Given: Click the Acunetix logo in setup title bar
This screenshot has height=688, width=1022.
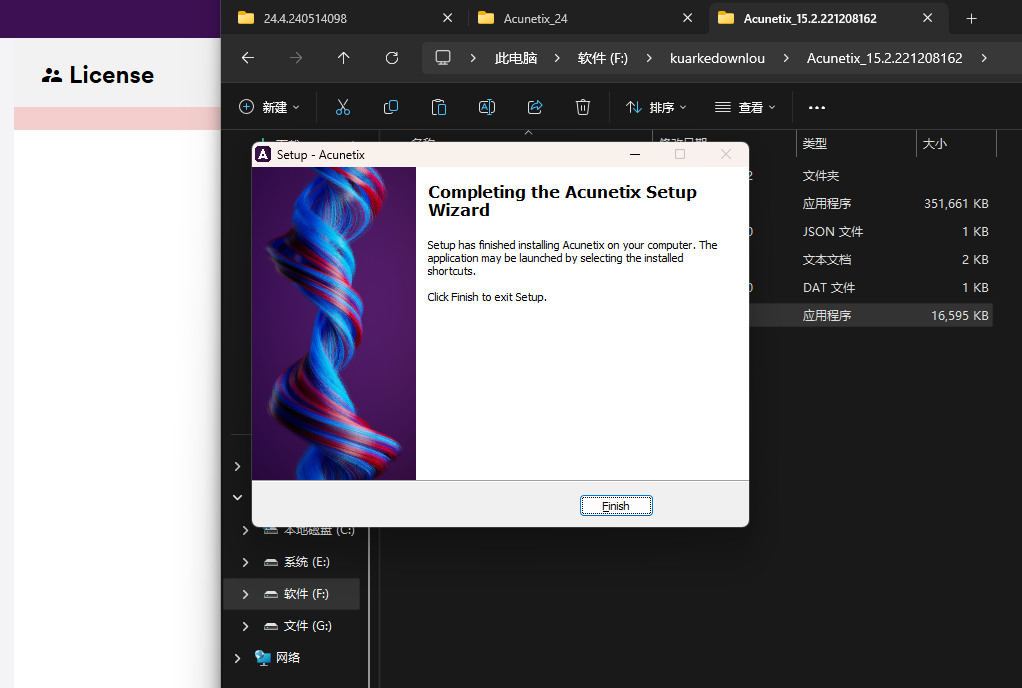Looking at the screenshot, I should (263, 154).
